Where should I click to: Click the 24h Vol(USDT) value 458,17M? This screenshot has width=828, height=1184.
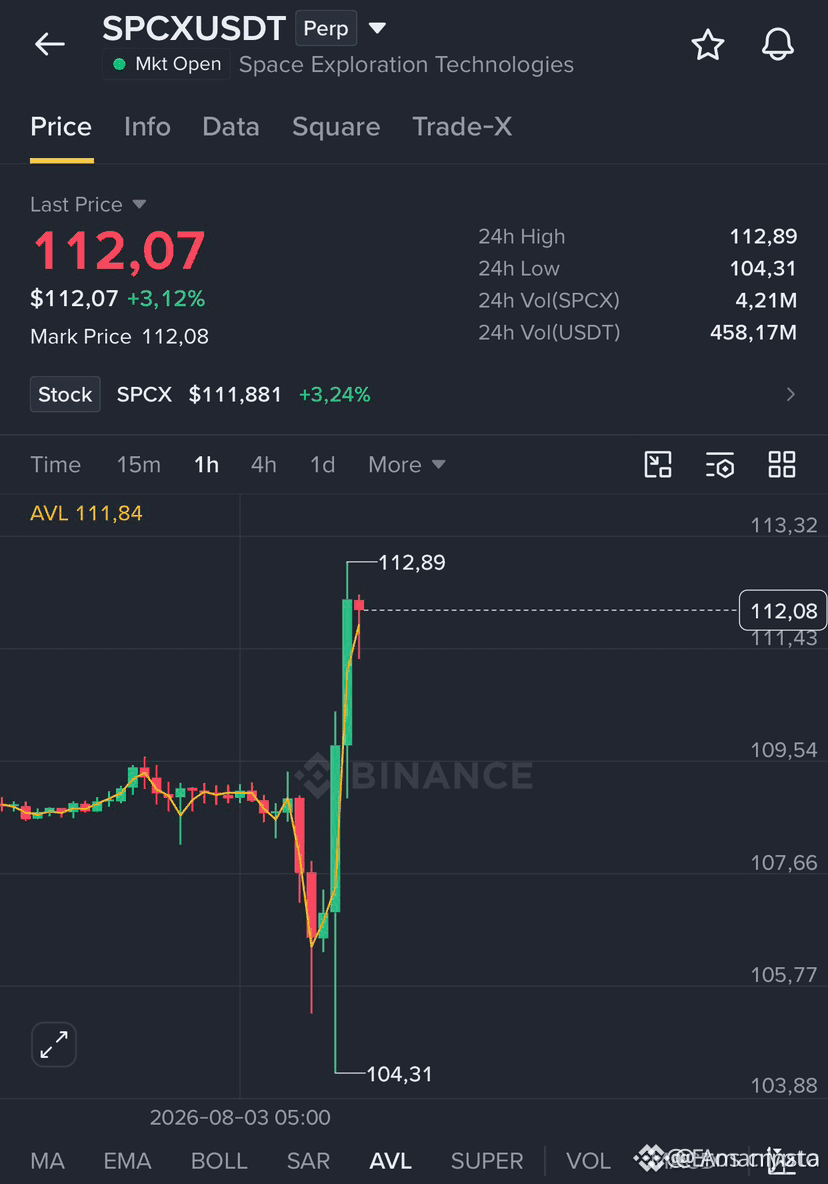point(753,332)
